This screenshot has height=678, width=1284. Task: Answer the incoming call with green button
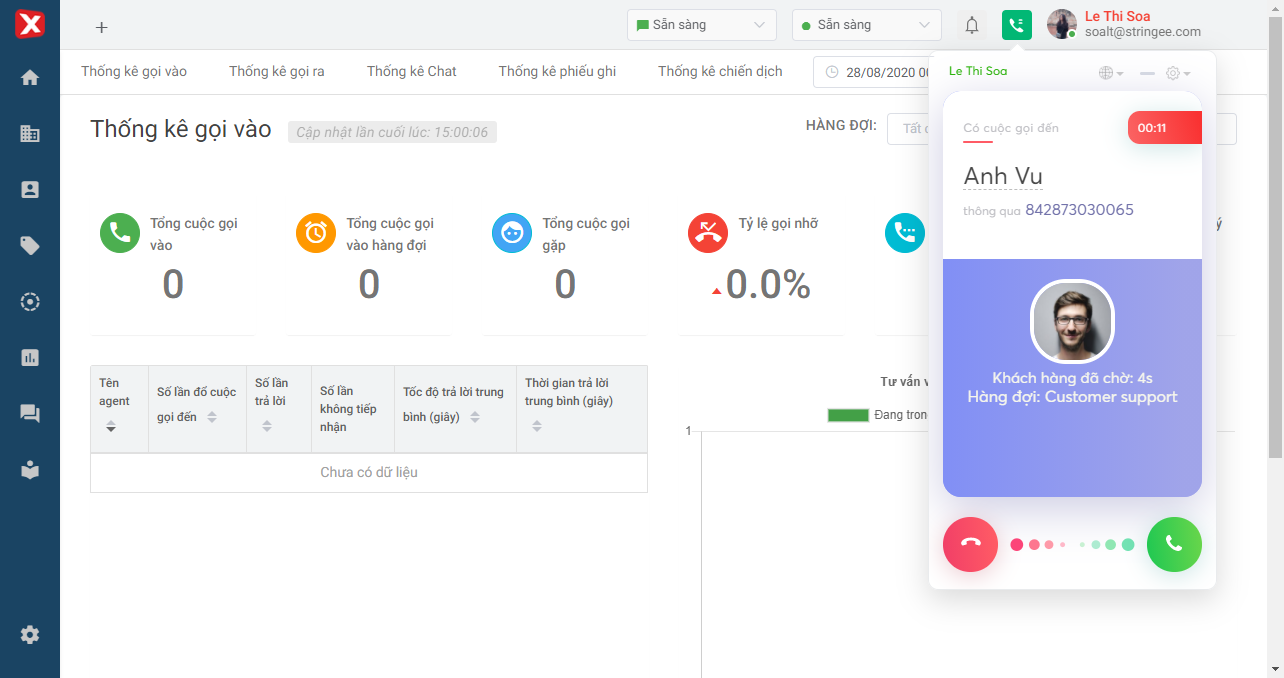pyautogui.click(x=1174, y=544)
